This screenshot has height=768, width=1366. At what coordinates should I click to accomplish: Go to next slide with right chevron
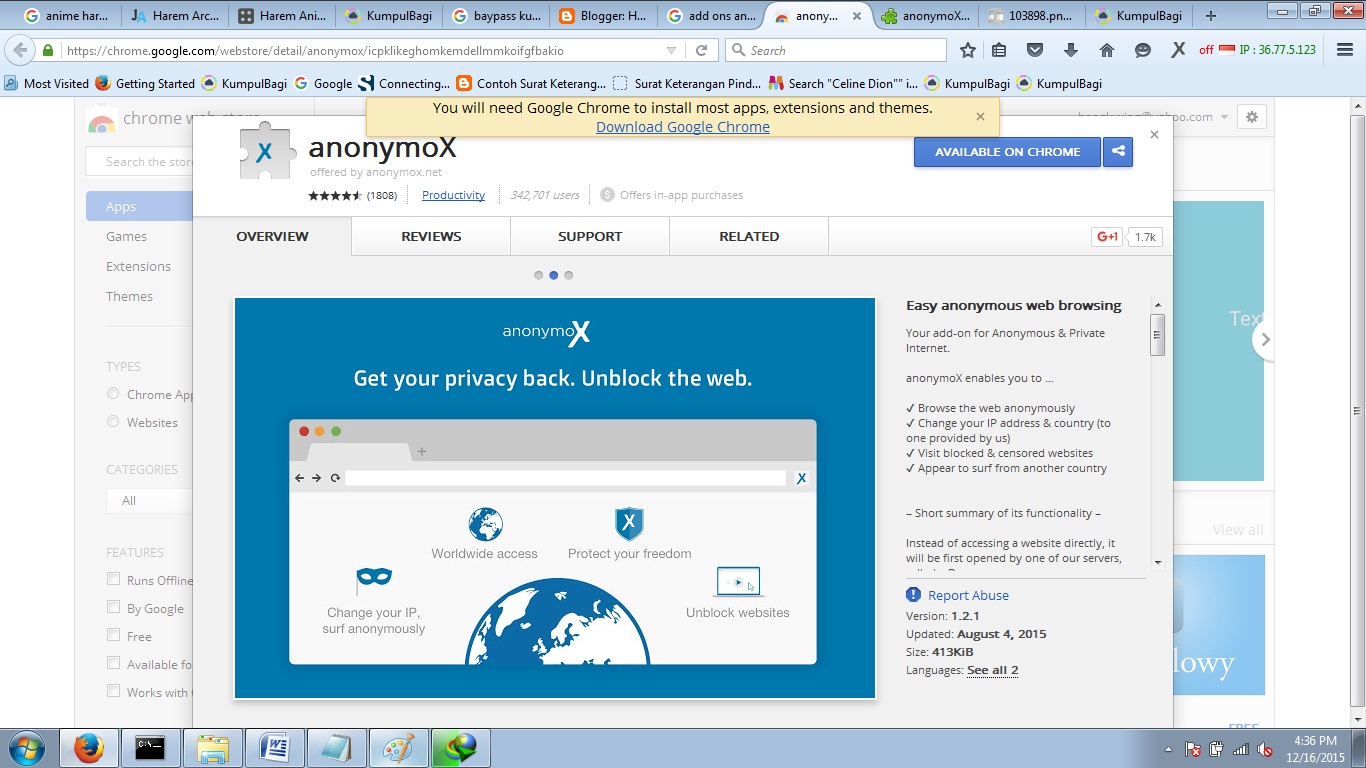click(1265, 340)
